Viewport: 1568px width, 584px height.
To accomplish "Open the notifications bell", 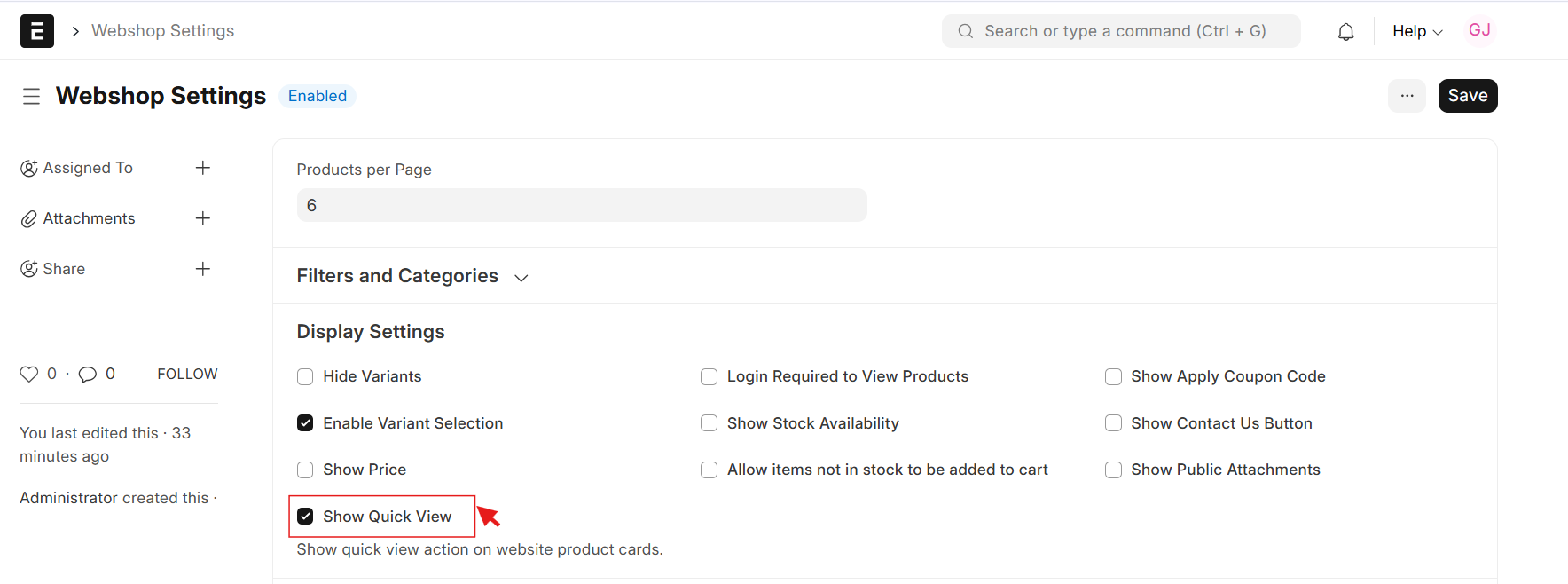I will tap(1345, 32).
